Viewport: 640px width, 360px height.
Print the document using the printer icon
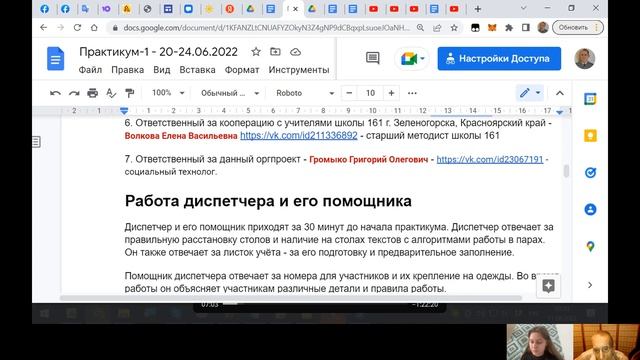click(93, 93)
